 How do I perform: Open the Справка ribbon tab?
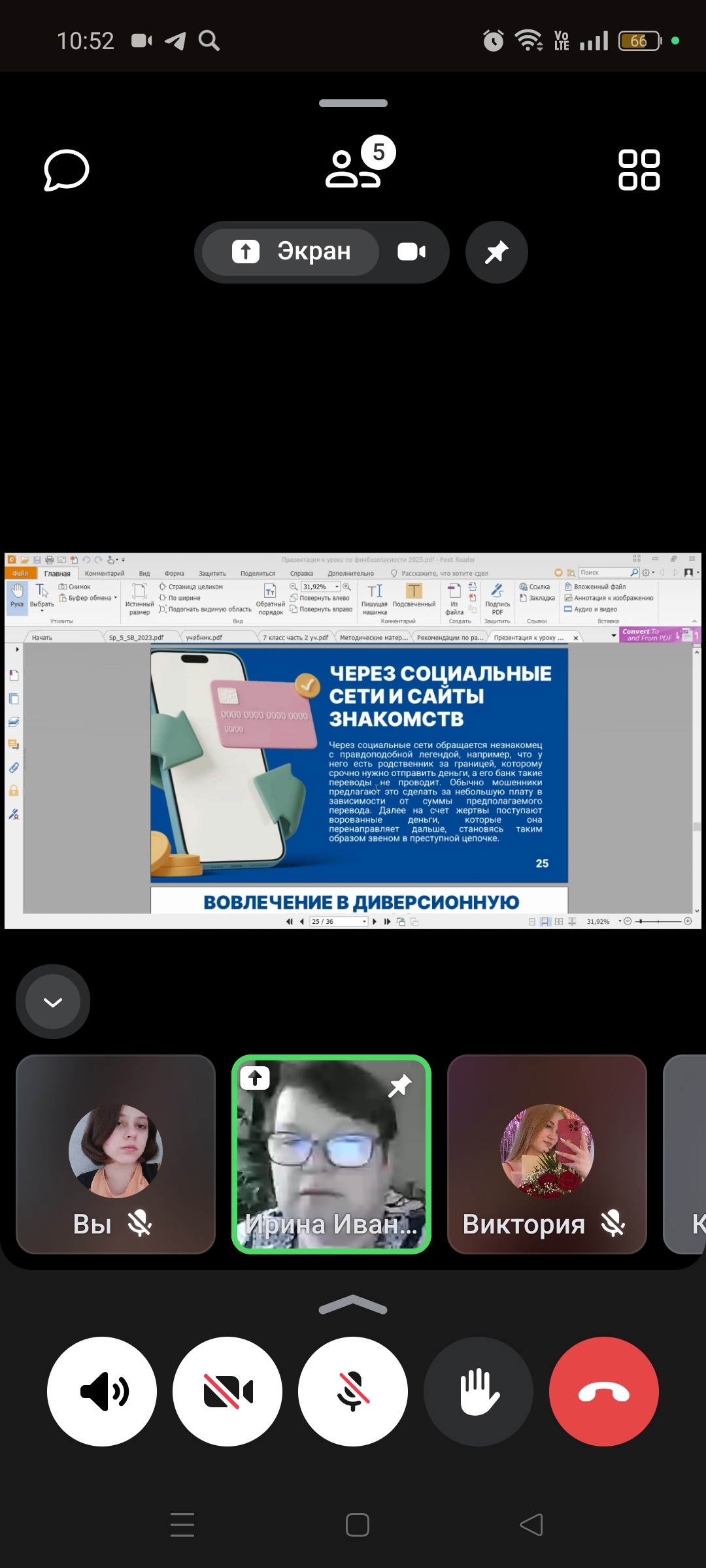click(301, 574)
